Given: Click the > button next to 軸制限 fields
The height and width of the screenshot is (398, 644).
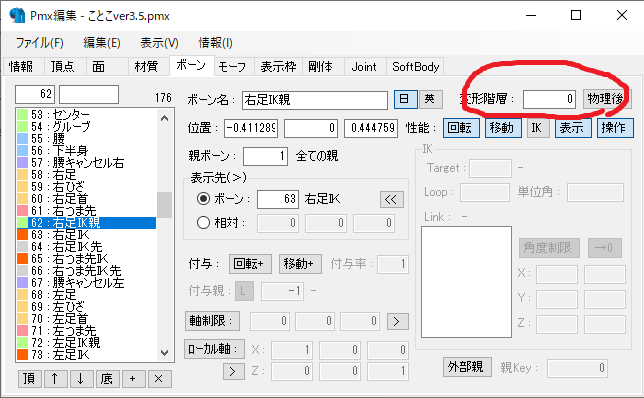Looking at the screenshot, I should 397,321.
